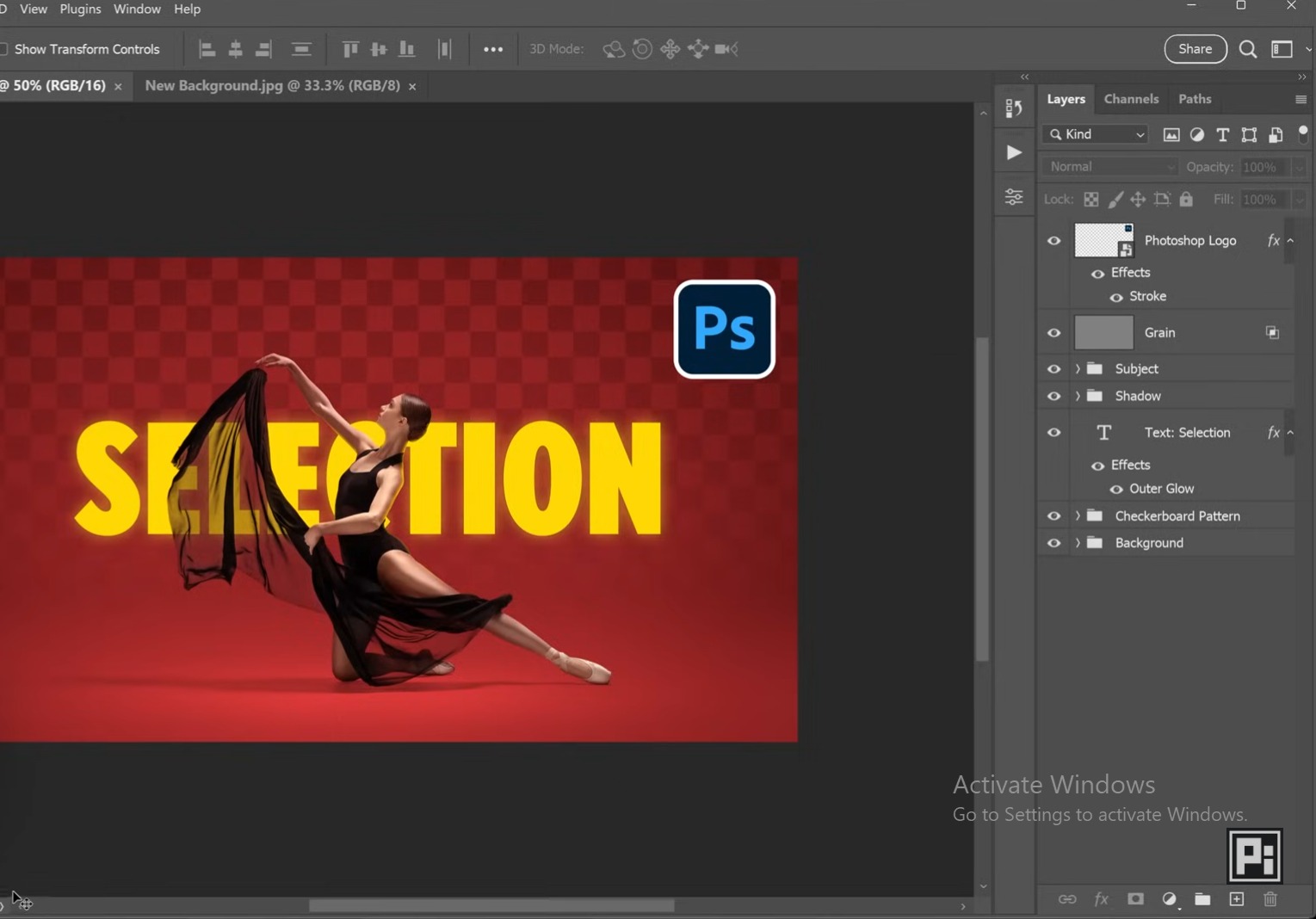
Task: Open the Window menu
Action: (137, 9)
